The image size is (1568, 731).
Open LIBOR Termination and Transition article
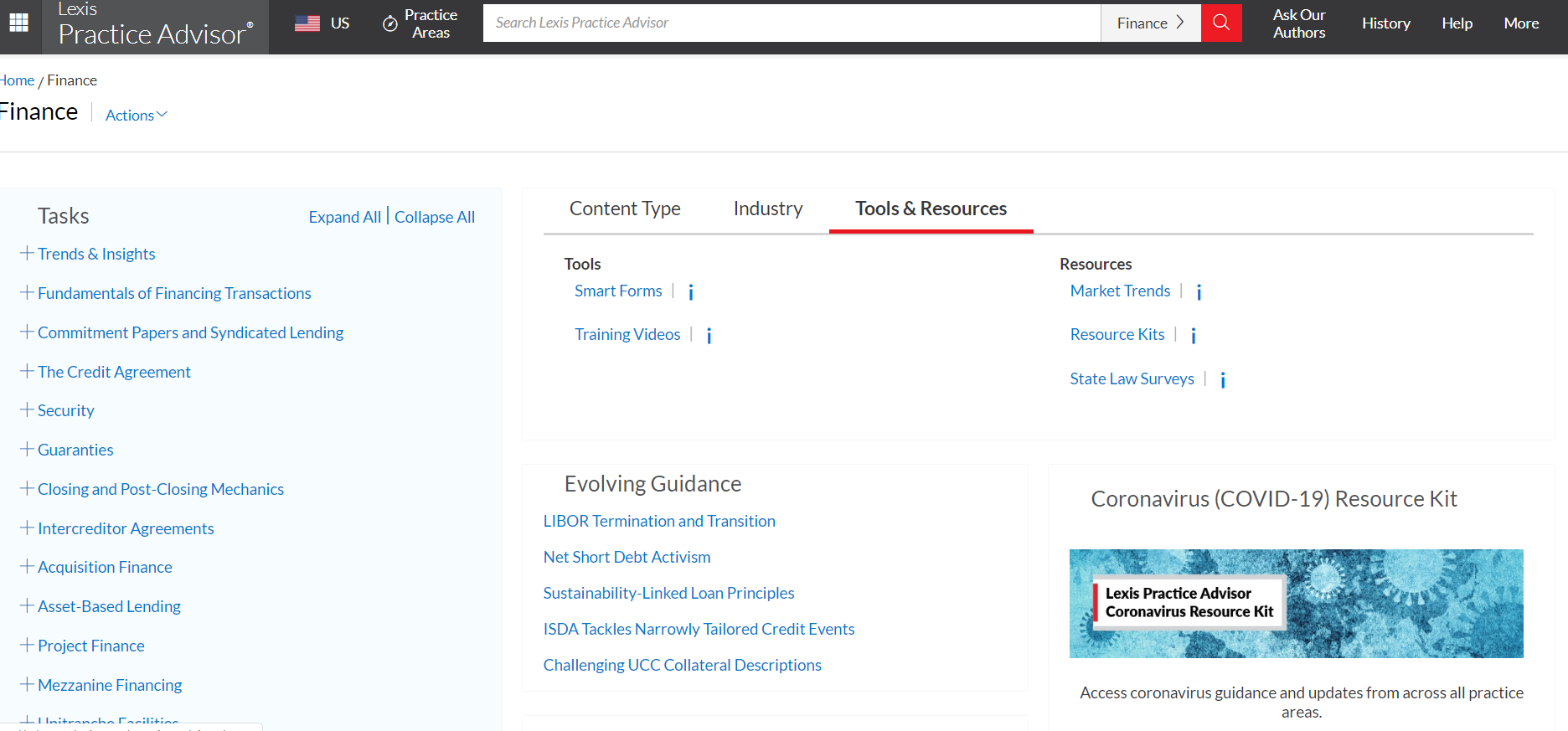(659, 521)
